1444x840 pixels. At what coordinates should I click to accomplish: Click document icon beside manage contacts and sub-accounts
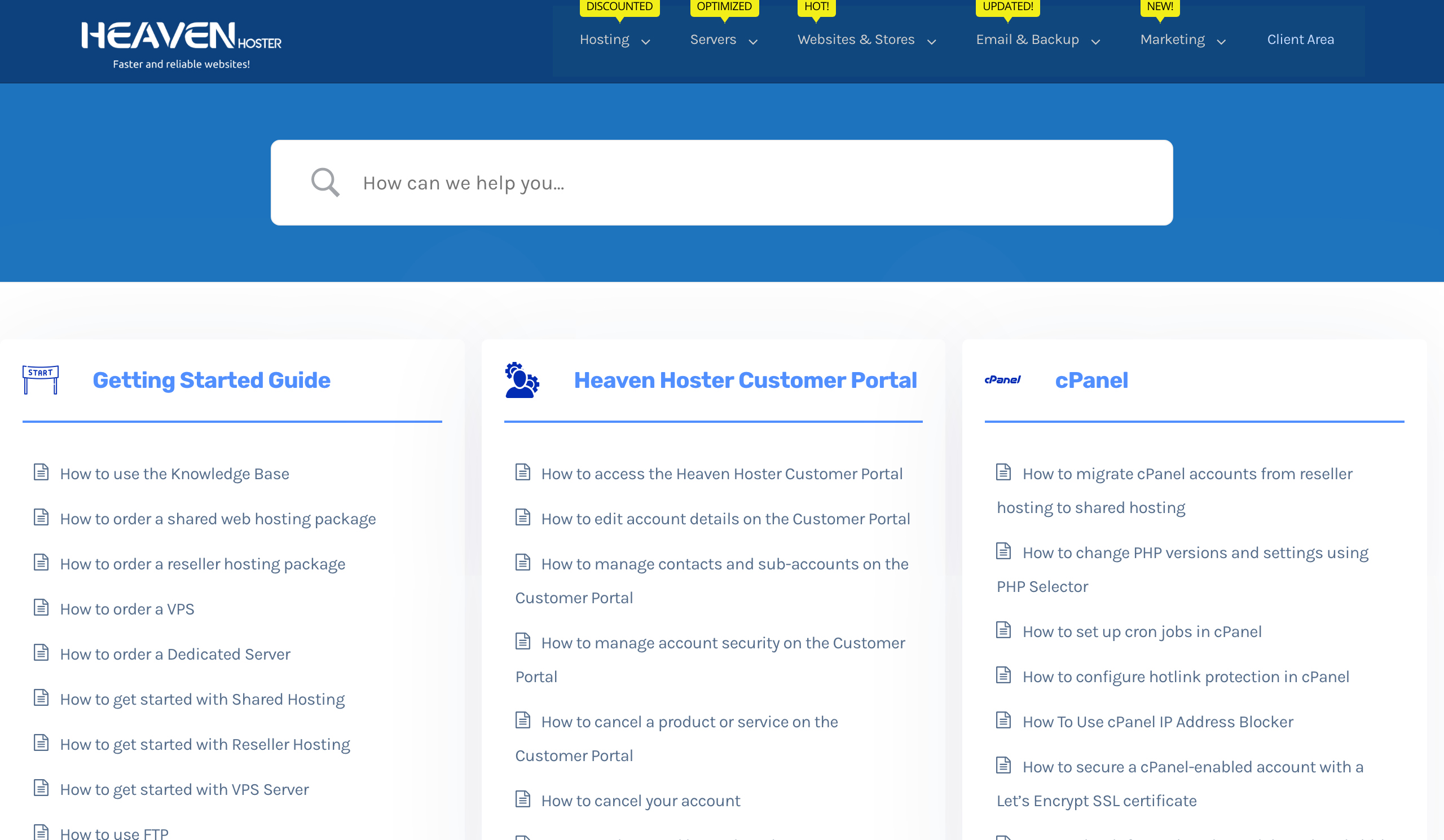click(x=522, y=562)
